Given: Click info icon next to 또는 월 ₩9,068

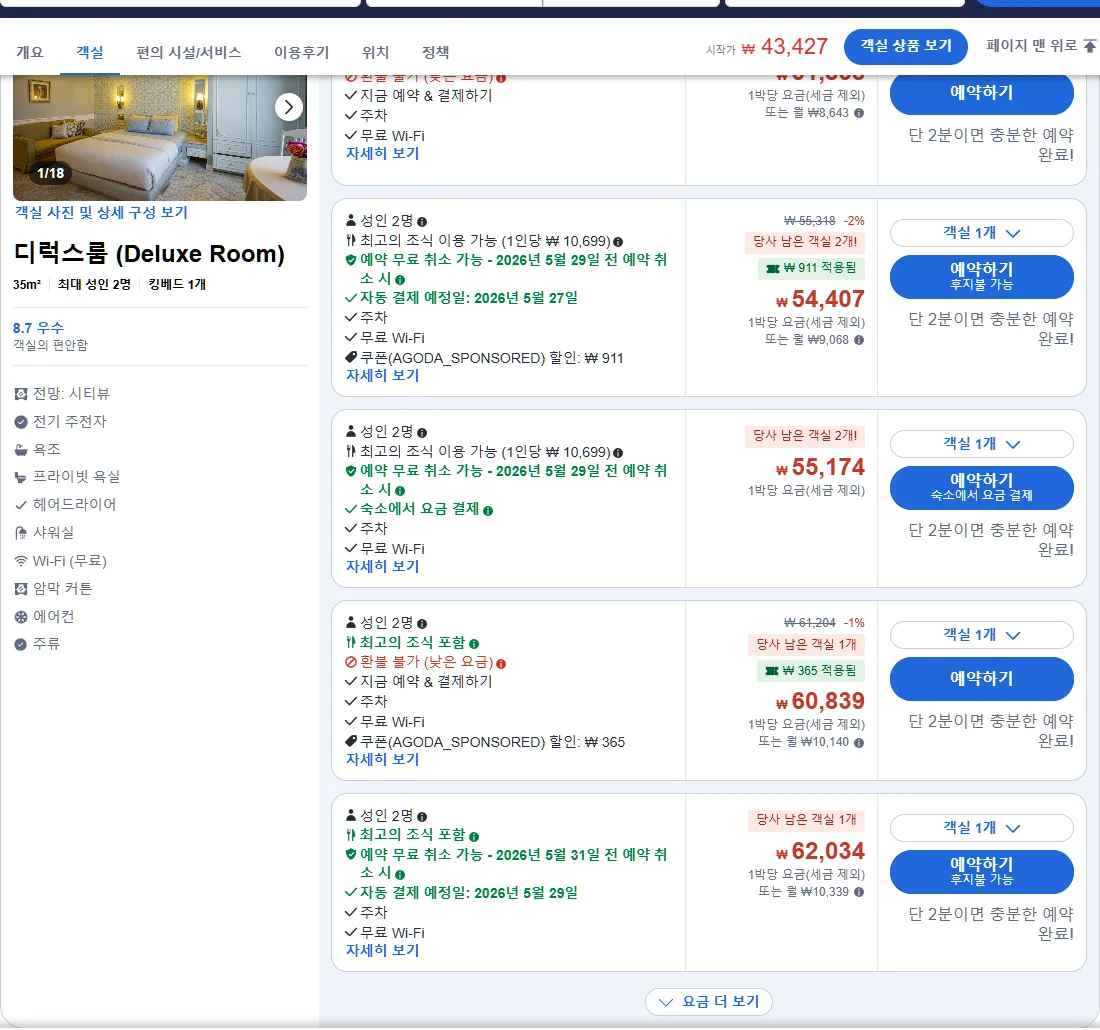Looking at the screenshot, I should click(859, 340).
